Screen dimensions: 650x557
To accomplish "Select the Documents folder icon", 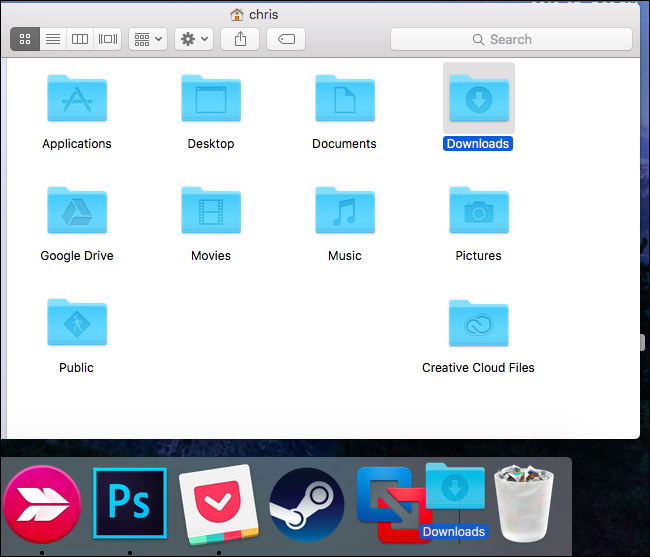I will (345, 98).
